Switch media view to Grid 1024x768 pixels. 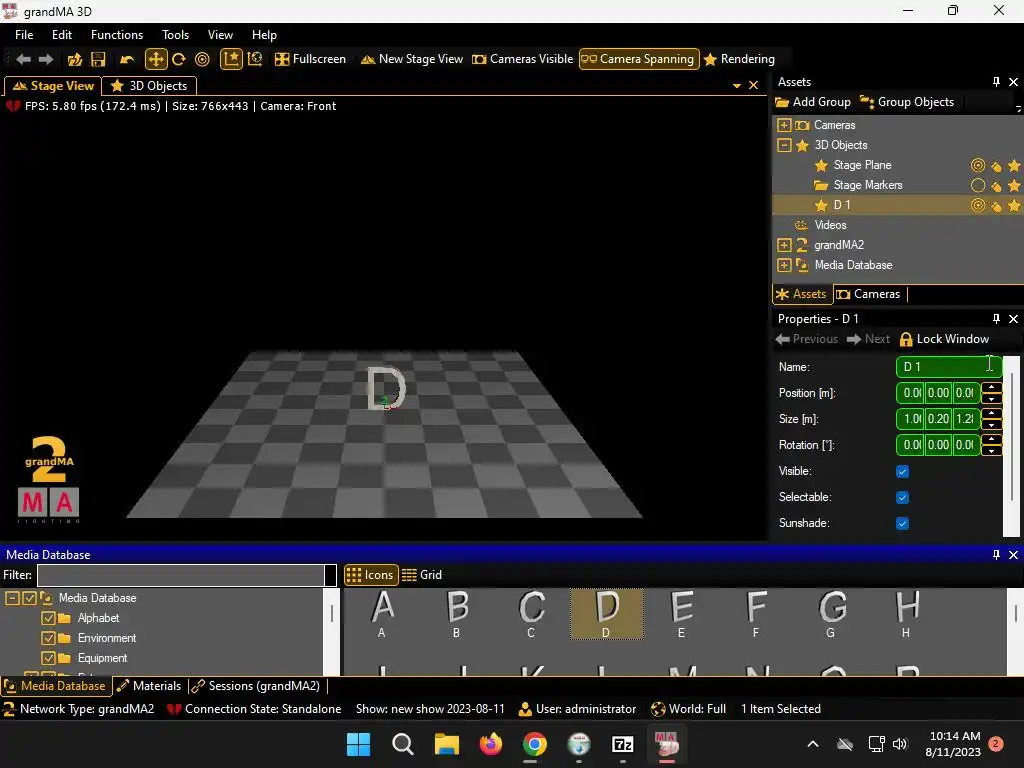point(422,575)
